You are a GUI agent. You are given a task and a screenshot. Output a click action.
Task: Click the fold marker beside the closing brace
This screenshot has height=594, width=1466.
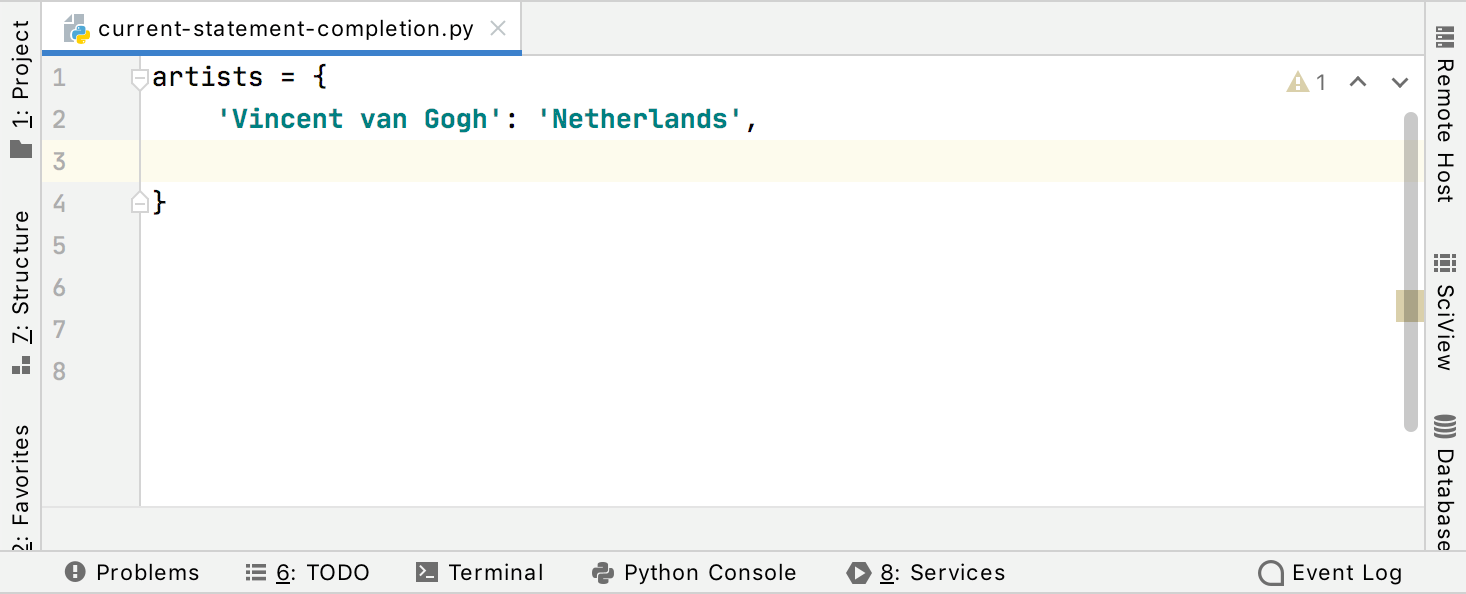pos(140,203)
